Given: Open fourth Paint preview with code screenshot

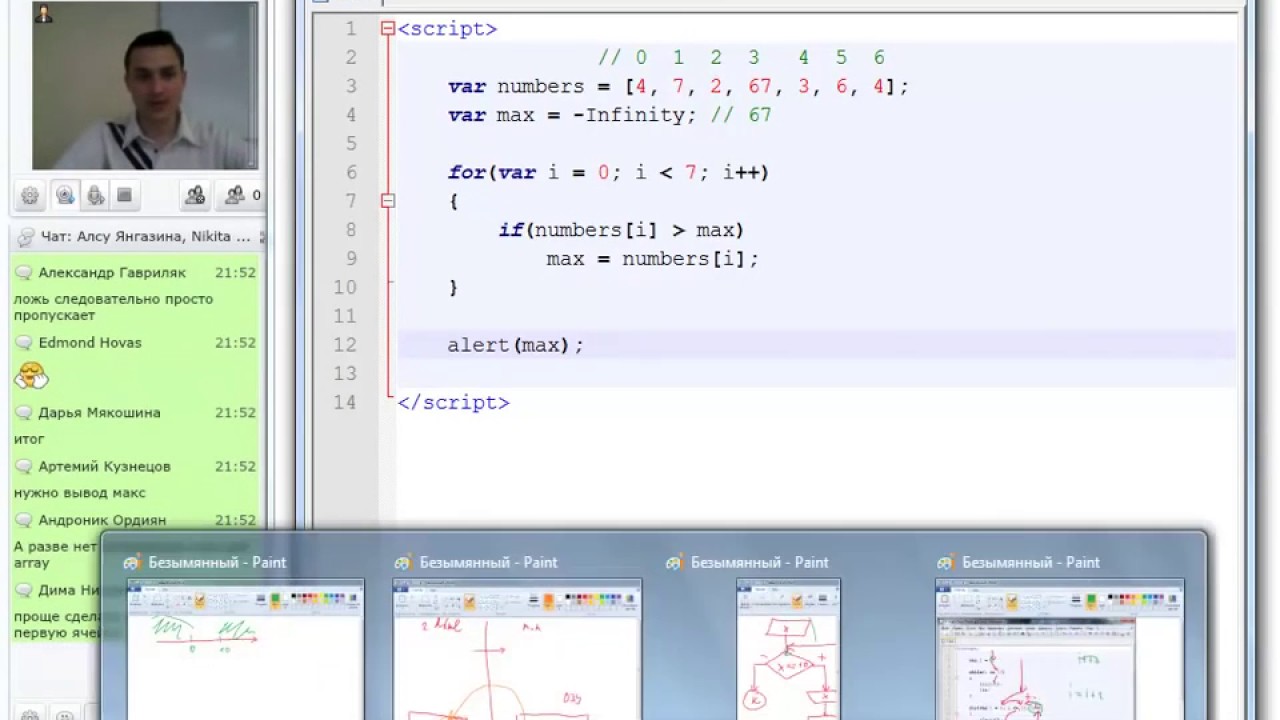Looking at the screenshot, I should coord(1060,648).
